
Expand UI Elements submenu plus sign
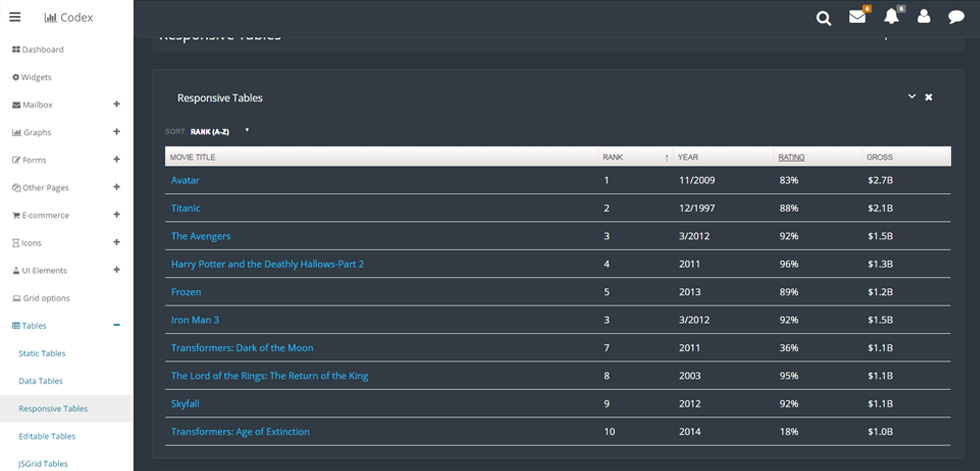coord(116,269)
